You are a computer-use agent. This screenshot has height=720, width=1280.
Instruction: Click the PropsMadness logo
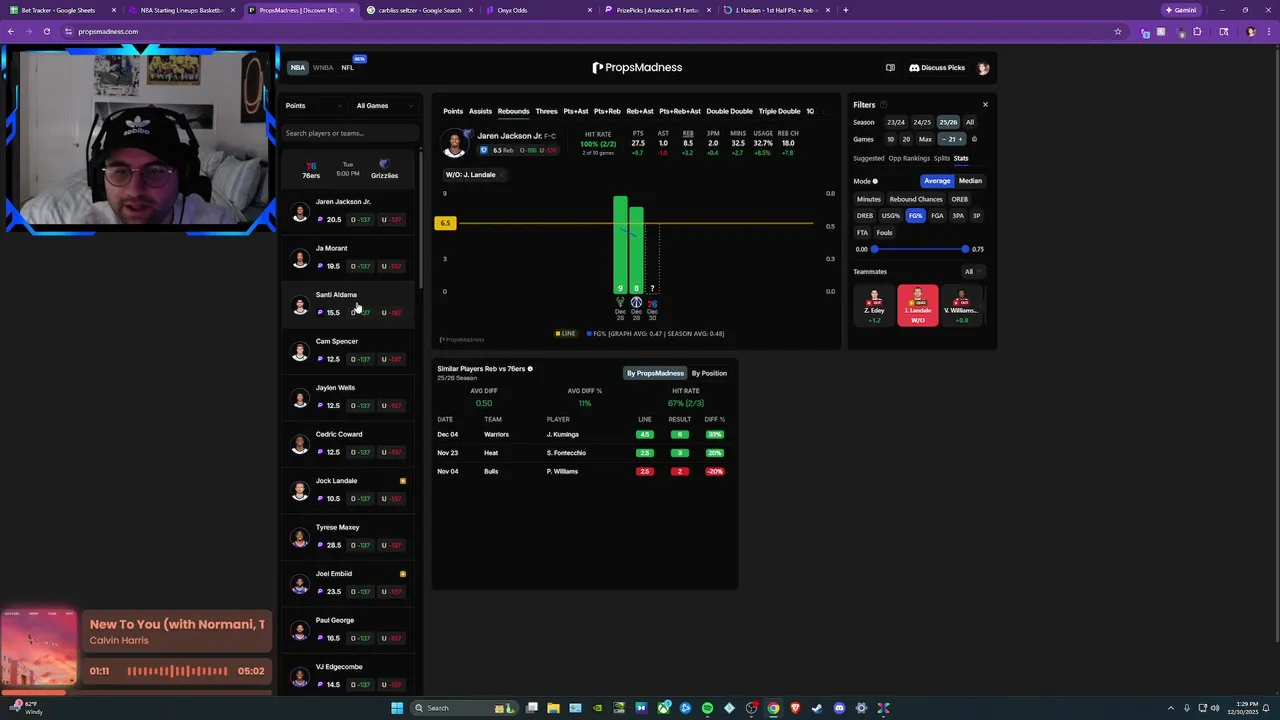point(637,68)
